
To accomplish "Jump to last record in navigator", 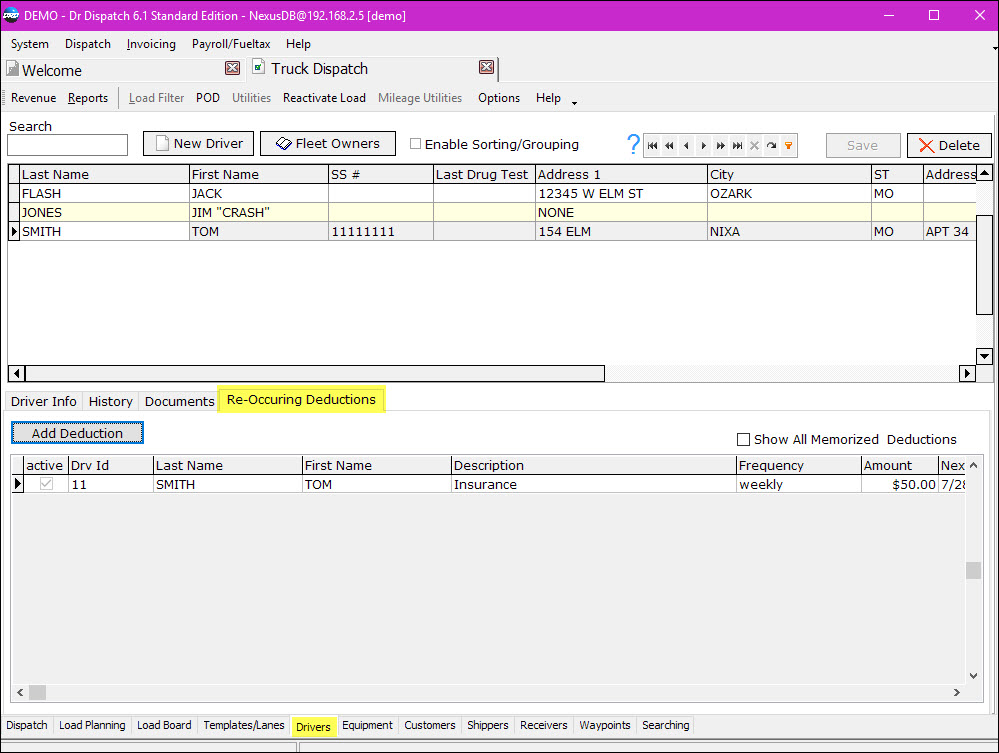I will [737, 146].
